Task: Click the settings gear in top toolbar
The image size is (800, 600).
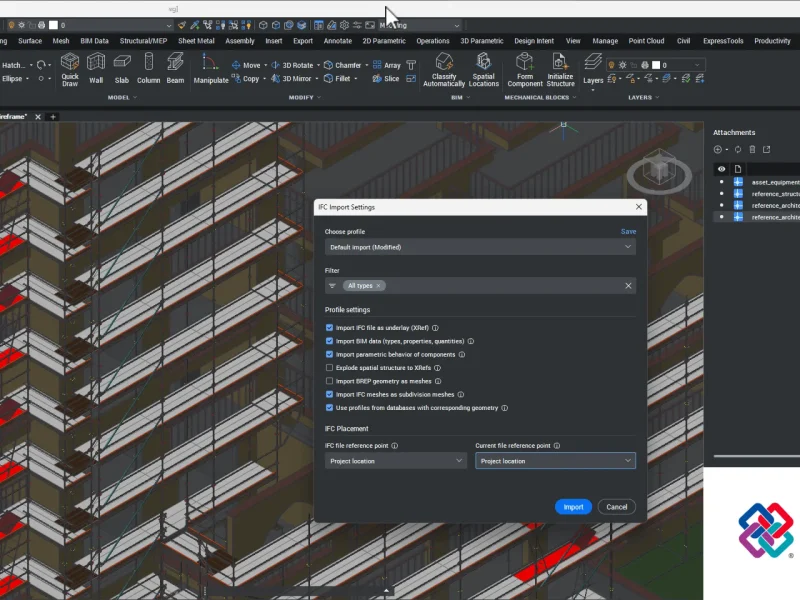Action: (344, 25)
